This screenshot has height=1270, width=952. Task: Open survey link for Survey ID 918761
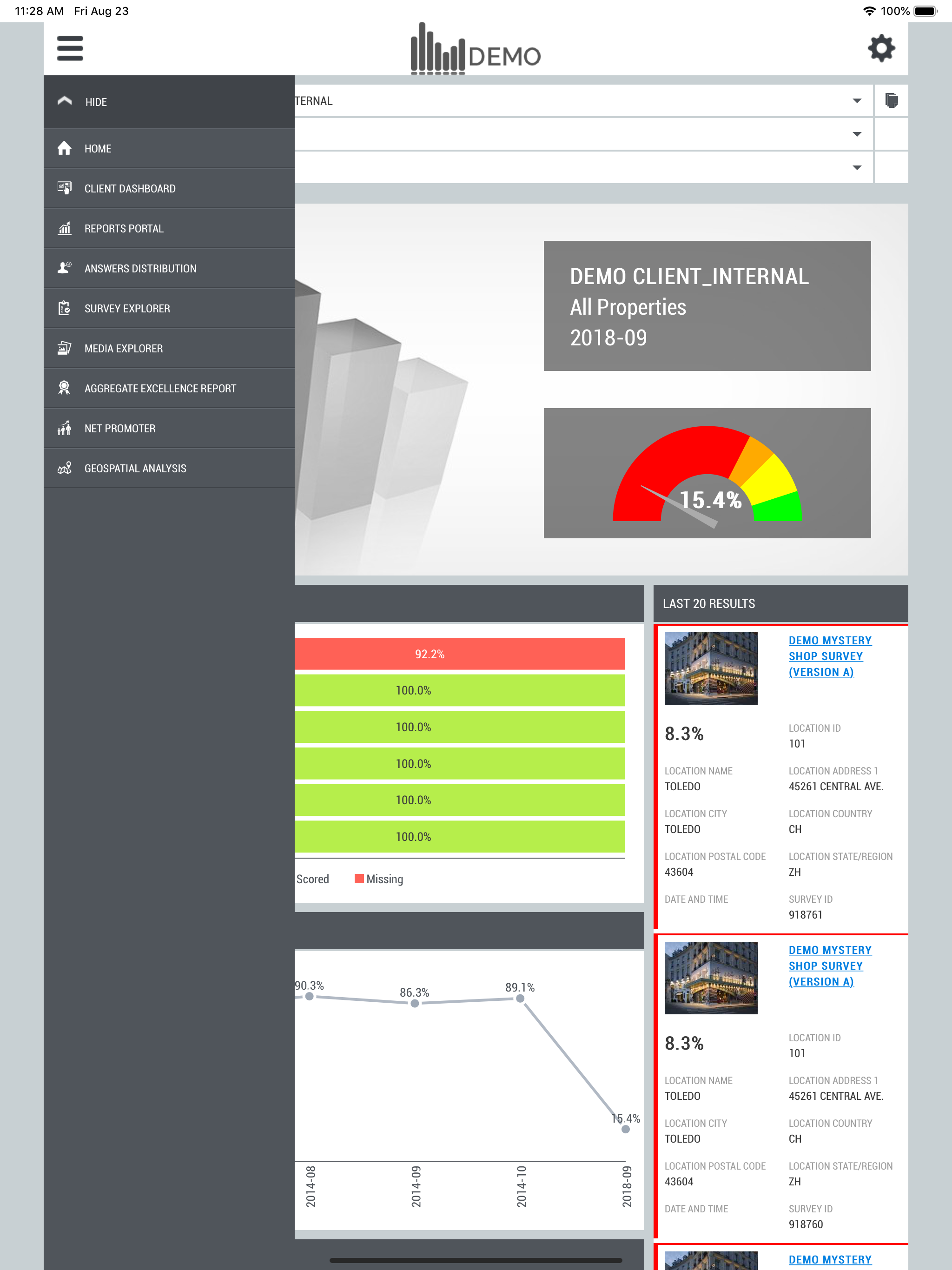pos(830,656)
